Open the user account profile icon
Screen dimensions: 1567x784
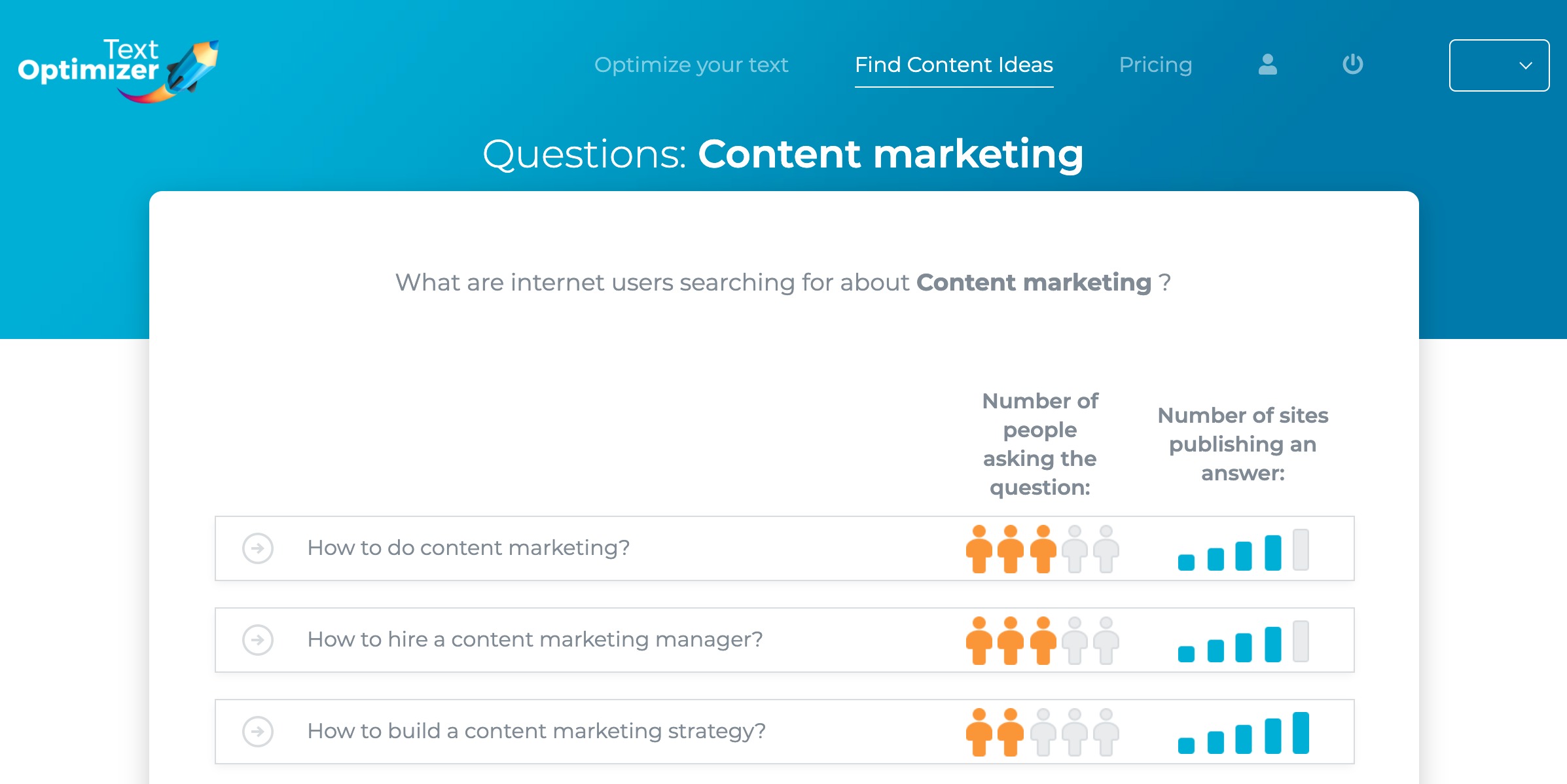pos(1268,64)
